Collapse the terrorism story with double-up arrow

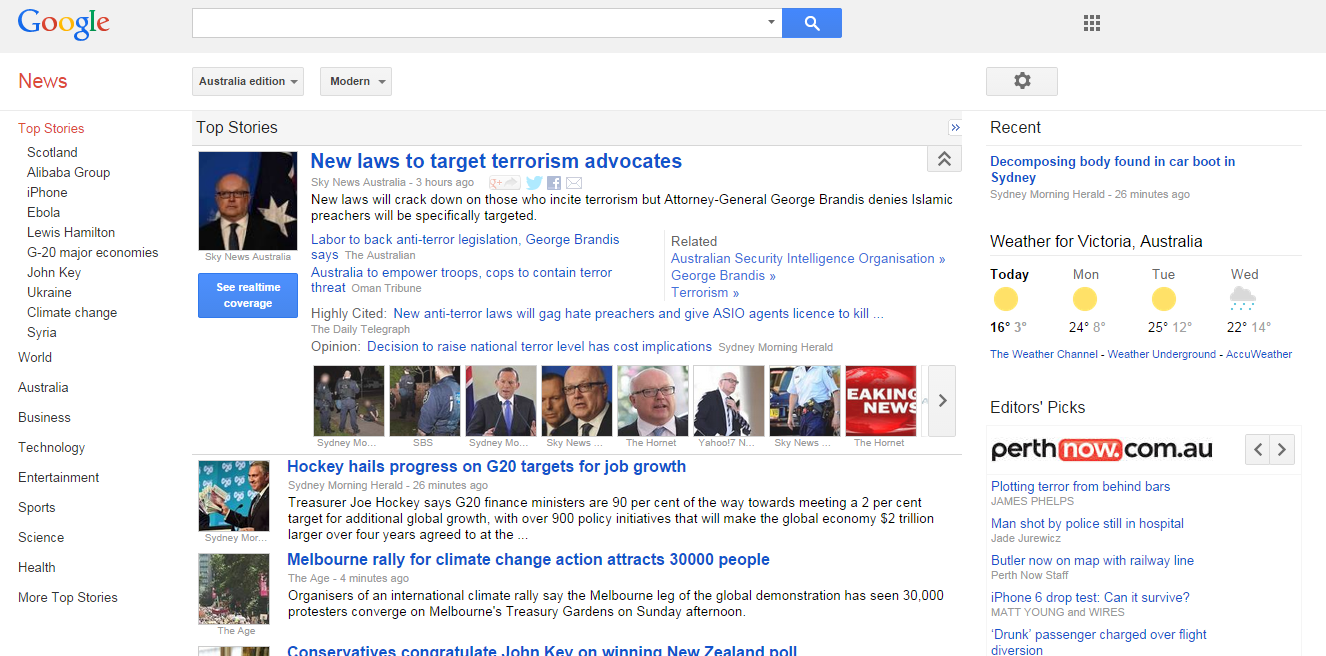944,160
